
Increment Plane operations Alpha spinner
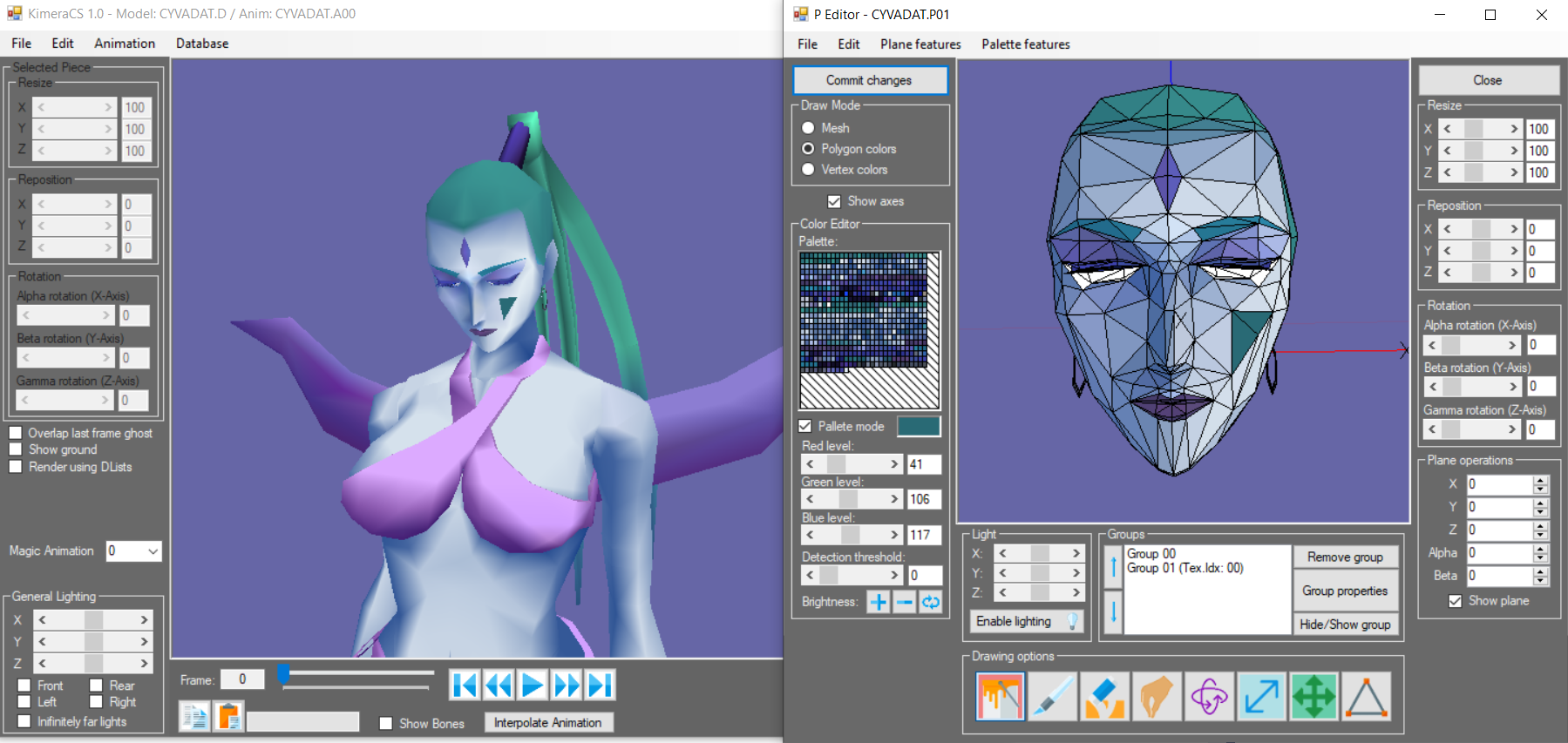pos(1541,549)
